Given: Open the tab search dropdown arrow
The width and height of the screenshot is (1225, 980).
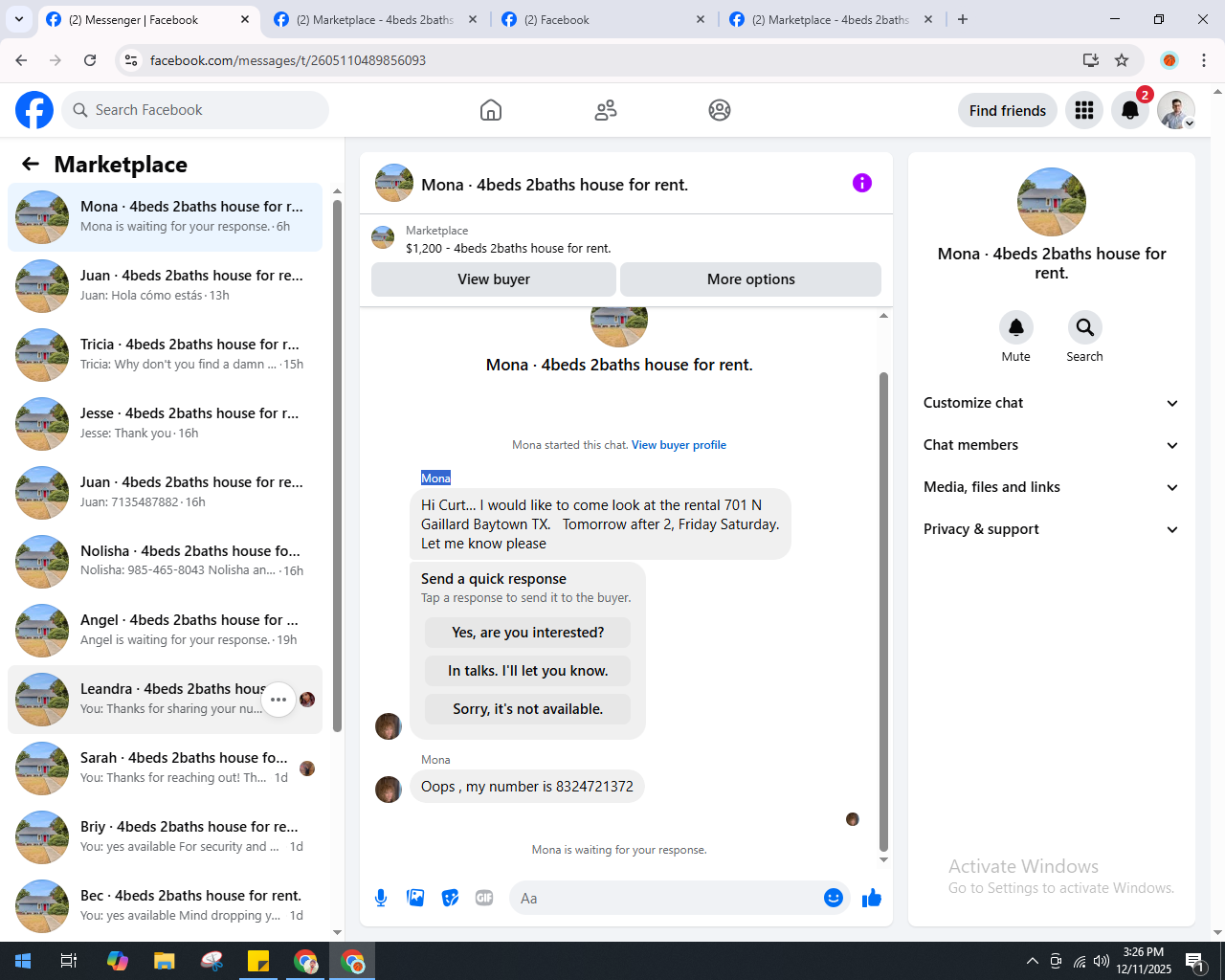Looking at the screenshot, I should tap(19, 19).
